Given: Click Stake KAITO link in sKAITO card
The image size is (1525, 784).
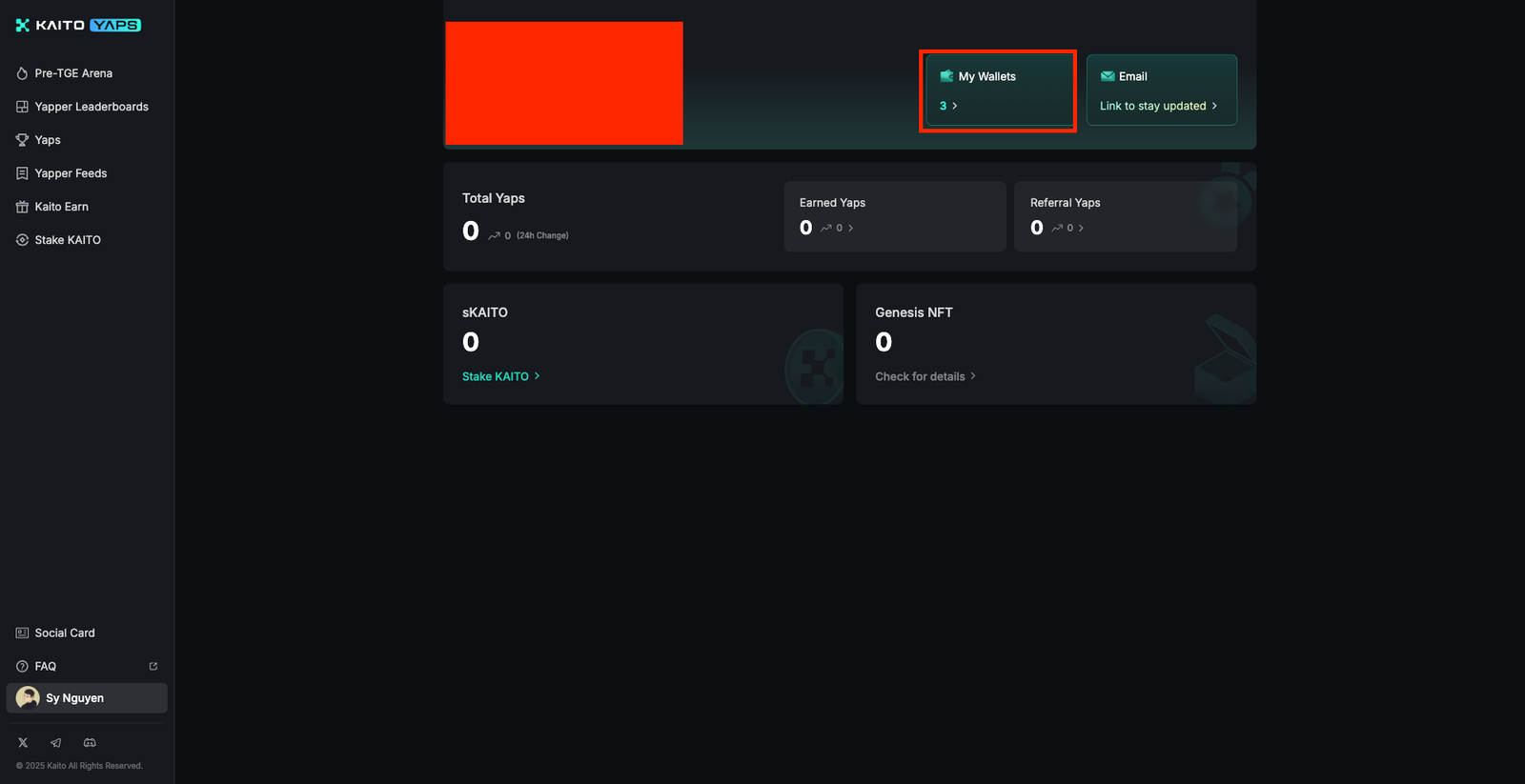Looking at the screenshot, I should coord(496,376).
